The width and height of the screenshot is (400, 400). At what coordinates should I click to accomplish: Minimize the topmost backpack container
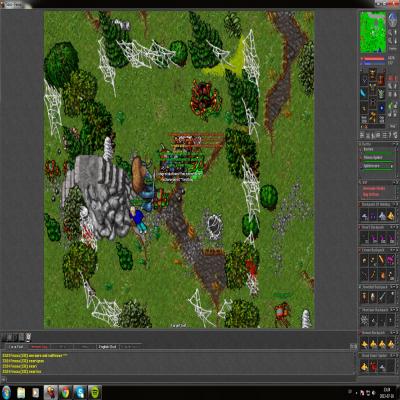393,204
